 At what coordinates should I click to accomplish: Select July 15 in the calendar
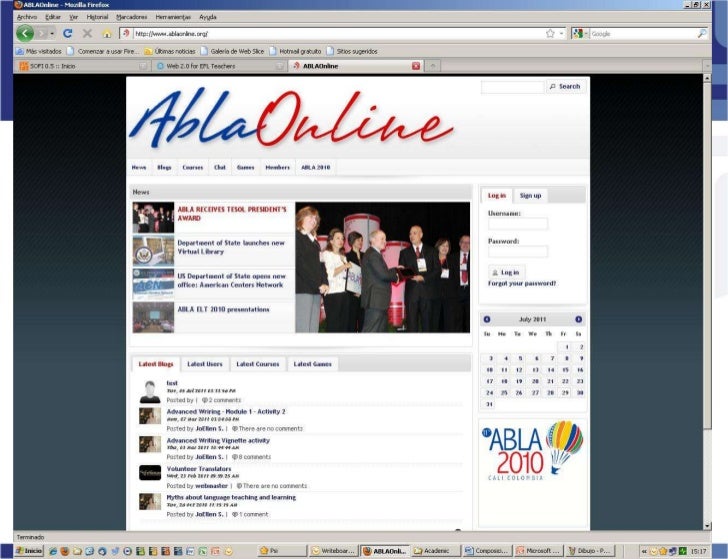[x=565, y=370]
